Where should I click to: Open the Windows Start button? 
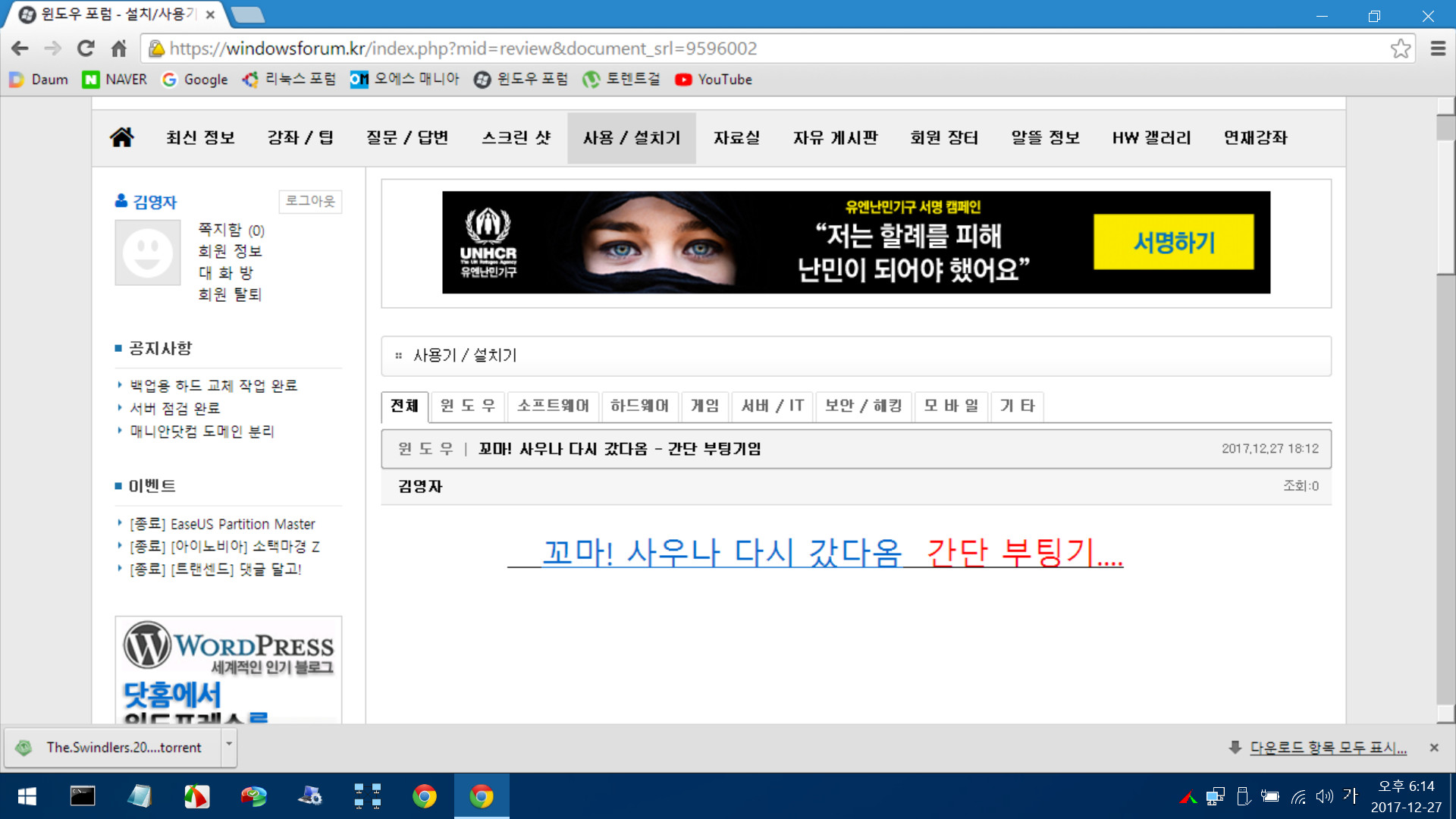point(27,796)
